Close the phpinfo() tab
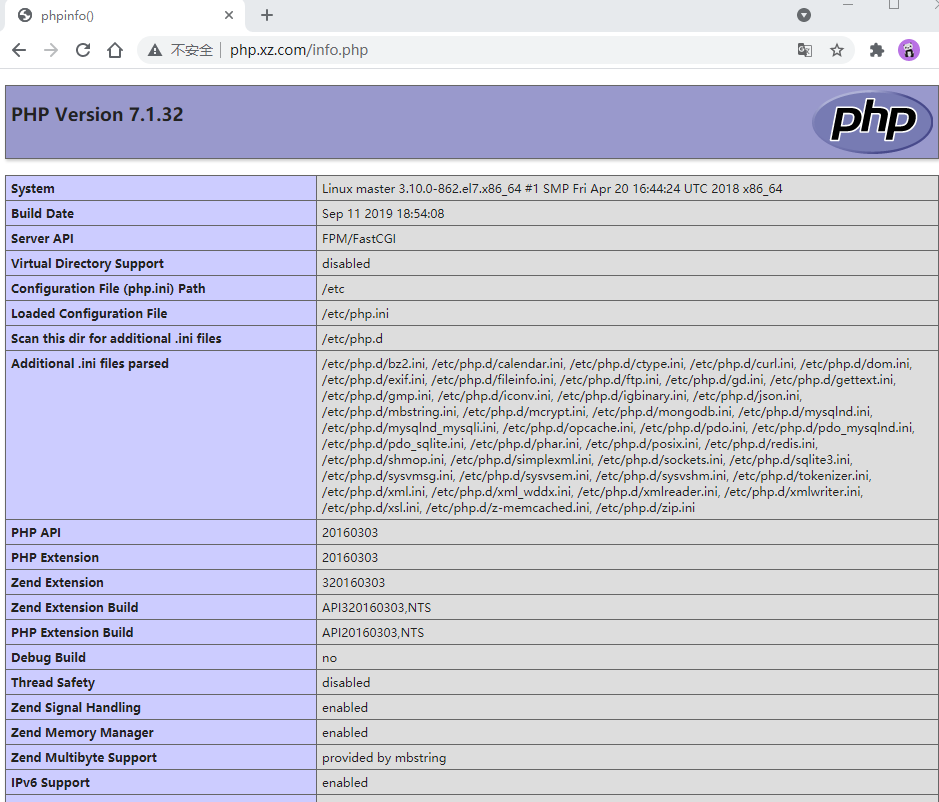 pyautogui.click(x=229, y=16)
